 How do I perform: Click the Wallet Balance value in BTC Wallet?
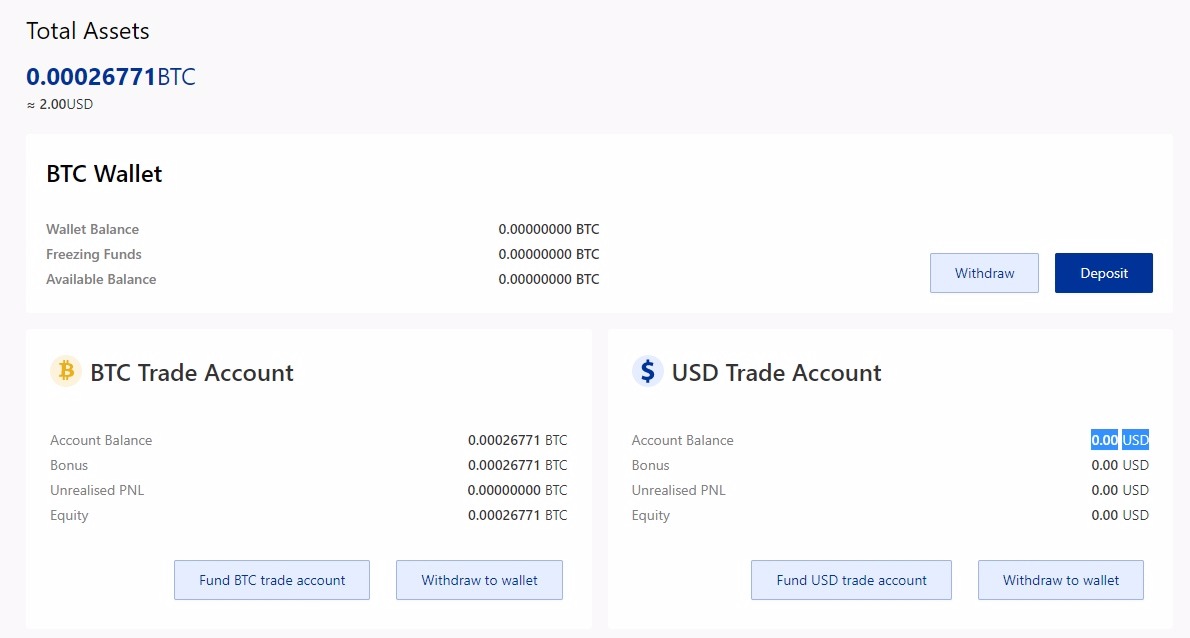(548, 230)
